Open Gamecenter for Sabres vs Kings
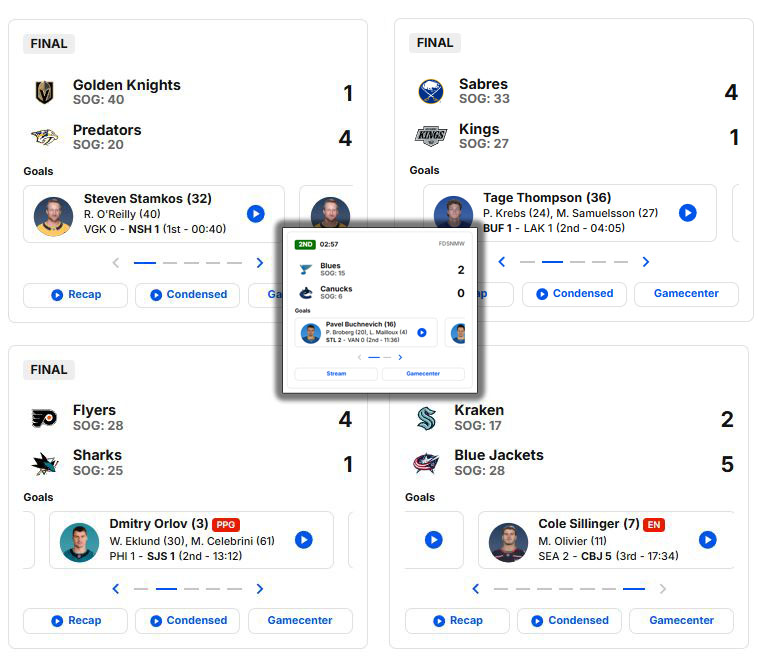 pos(686,294)
